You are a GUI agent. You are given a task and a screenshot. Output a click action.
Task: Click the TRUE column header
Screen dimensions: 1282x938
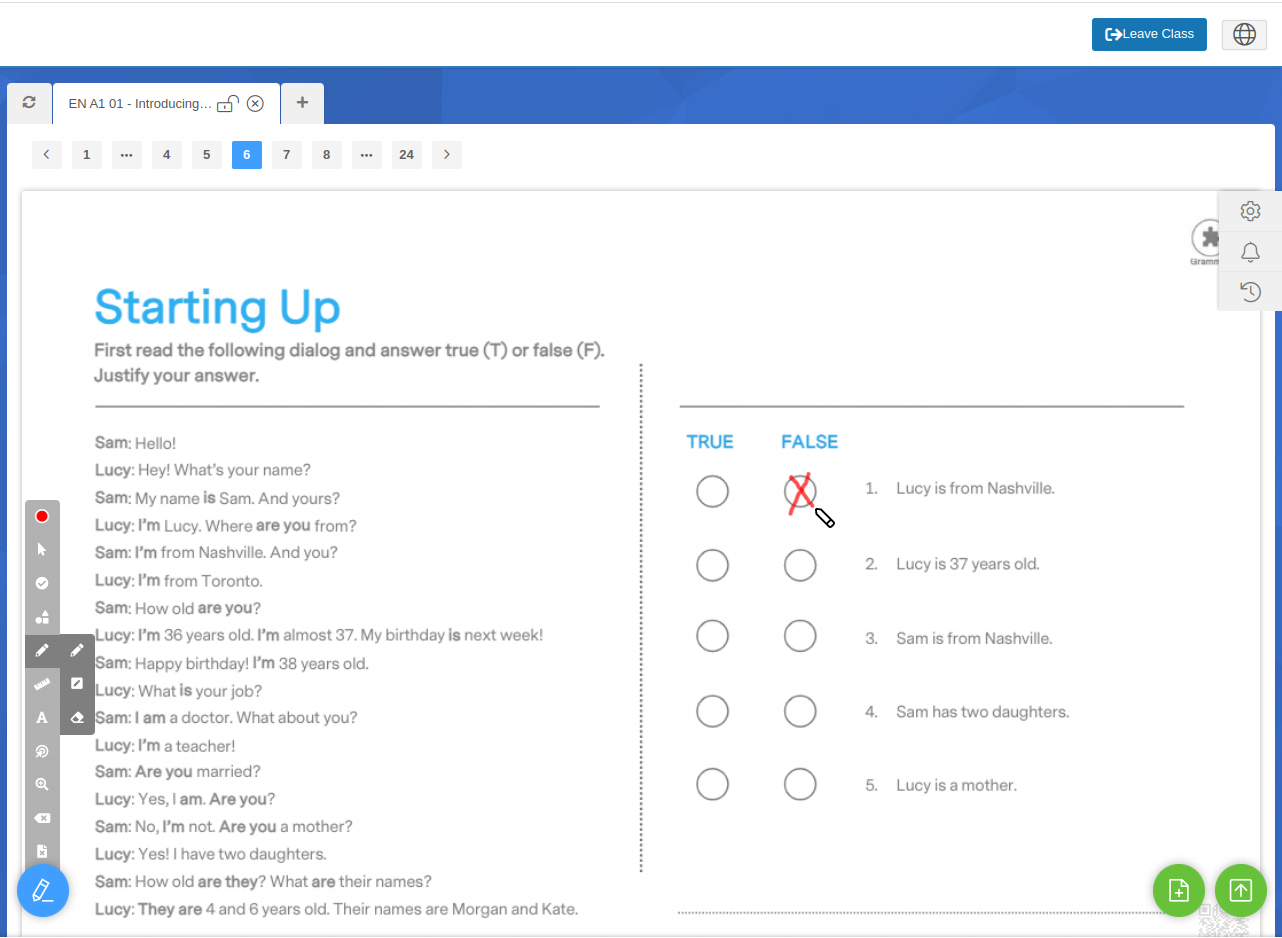click(710, 442)
